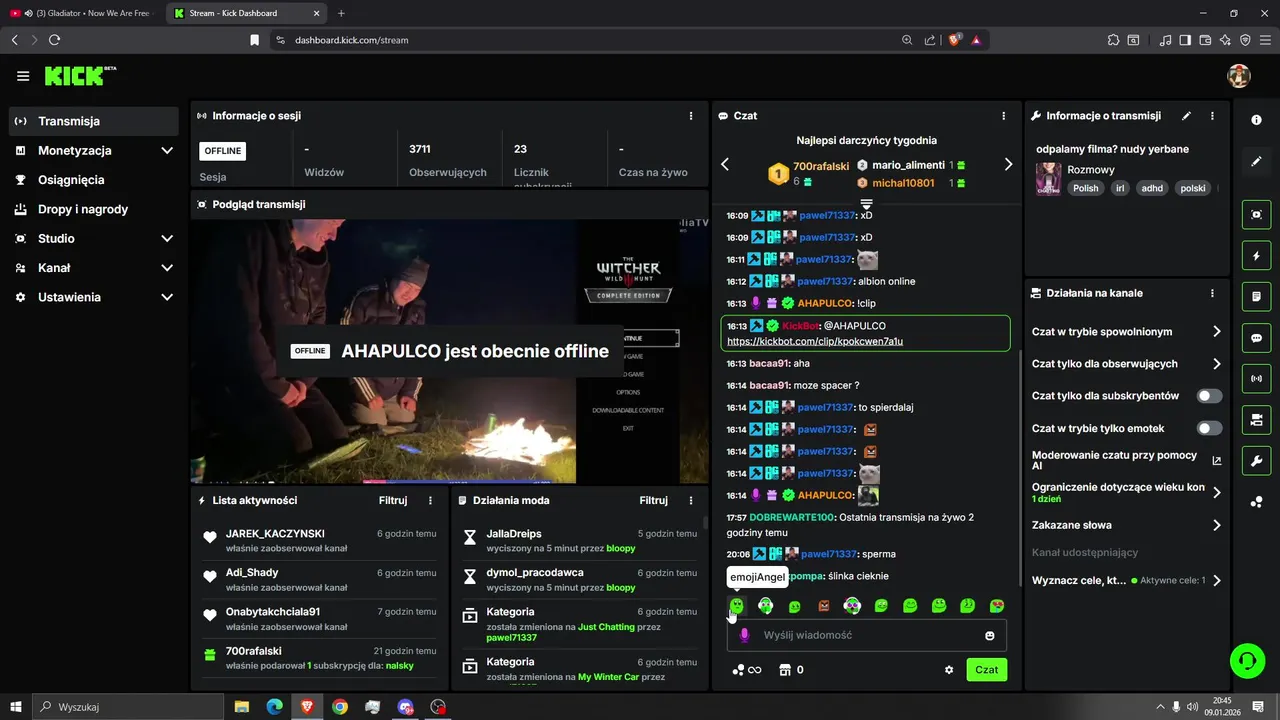
Task: Send message with the green Czat button
Action: click(x=987, y=670)
